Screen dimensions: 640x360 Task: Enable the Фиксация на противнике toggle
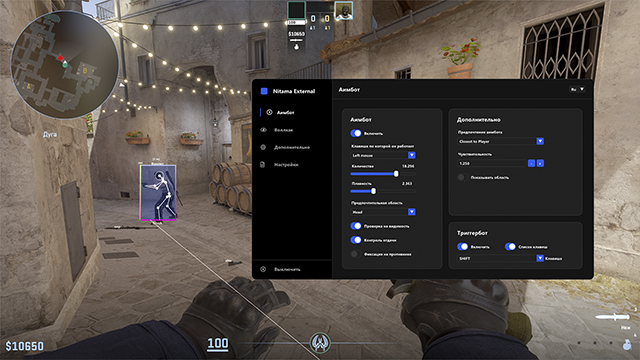356,254
